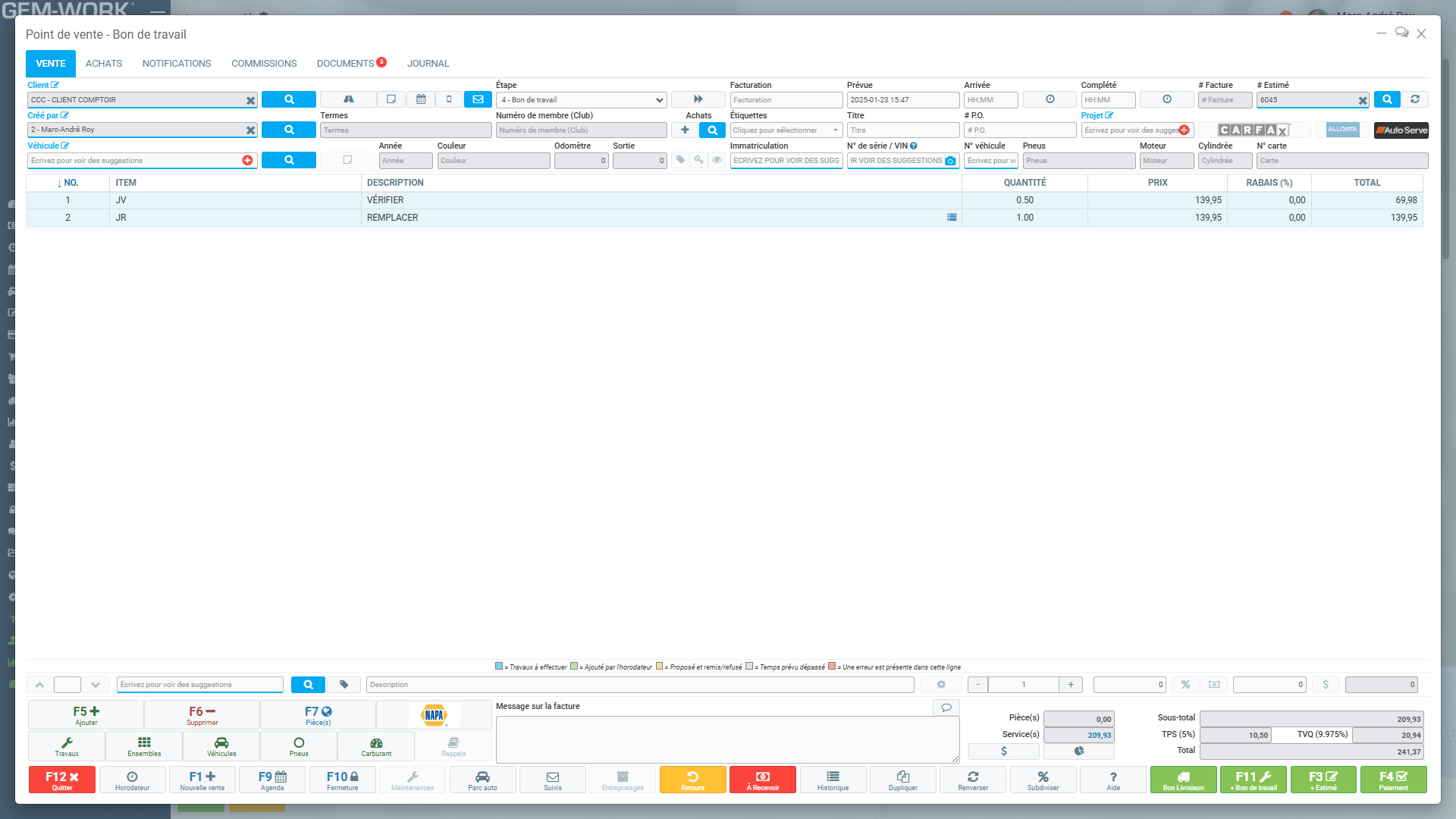The image size is (1456, 819).
Task: Toggle the dollar amount mode button
Action: [x=1325, y=685]
